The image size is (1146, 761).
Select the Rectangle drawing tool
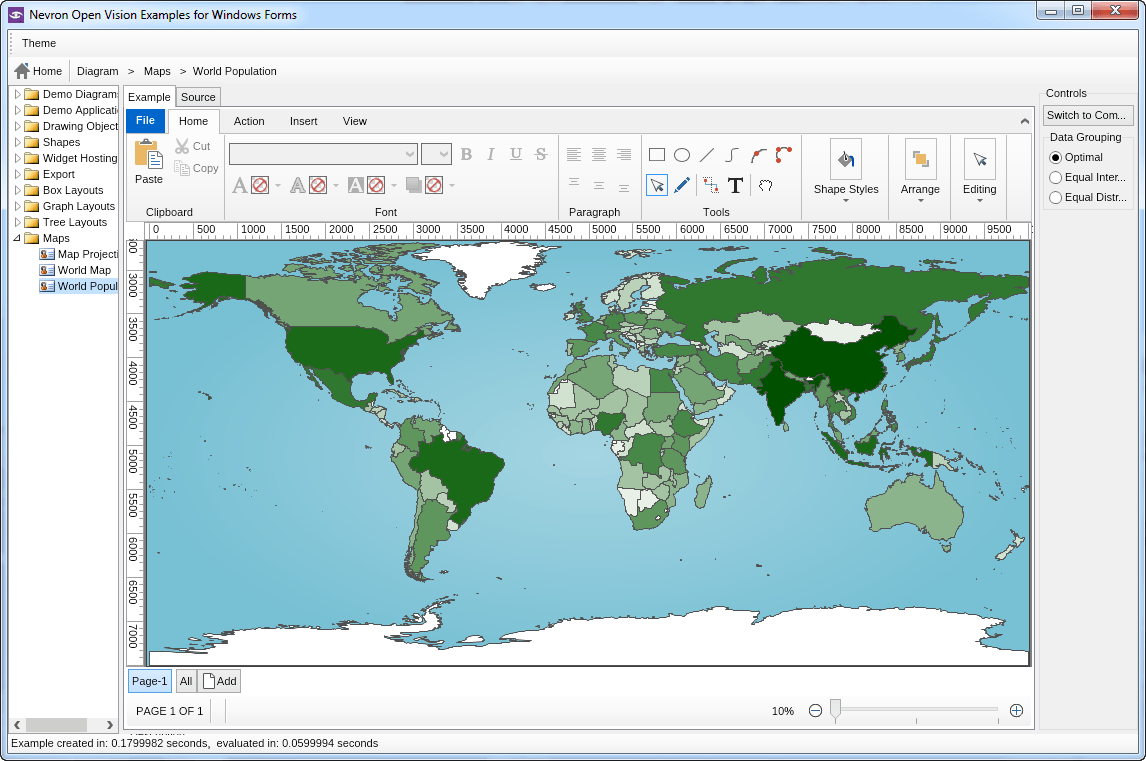click(657, 155)
